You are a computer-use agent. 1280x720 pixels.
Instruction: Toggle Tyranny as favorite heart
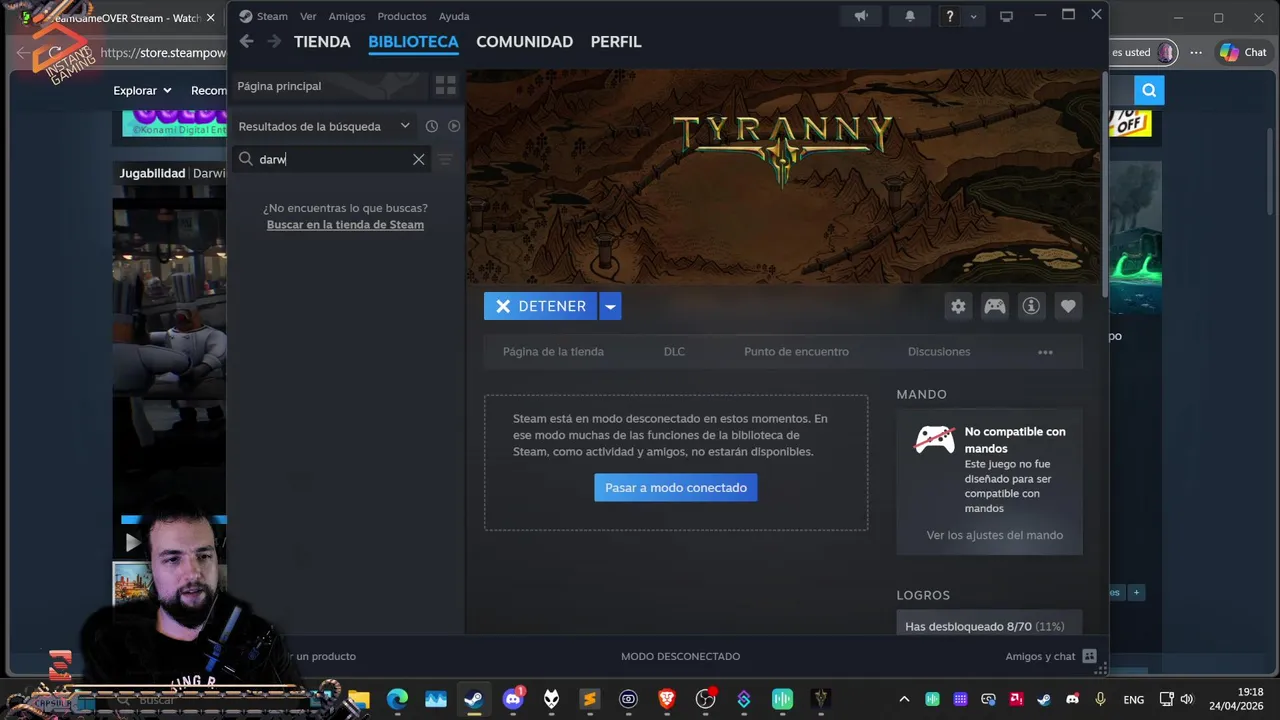(1068, 306)
